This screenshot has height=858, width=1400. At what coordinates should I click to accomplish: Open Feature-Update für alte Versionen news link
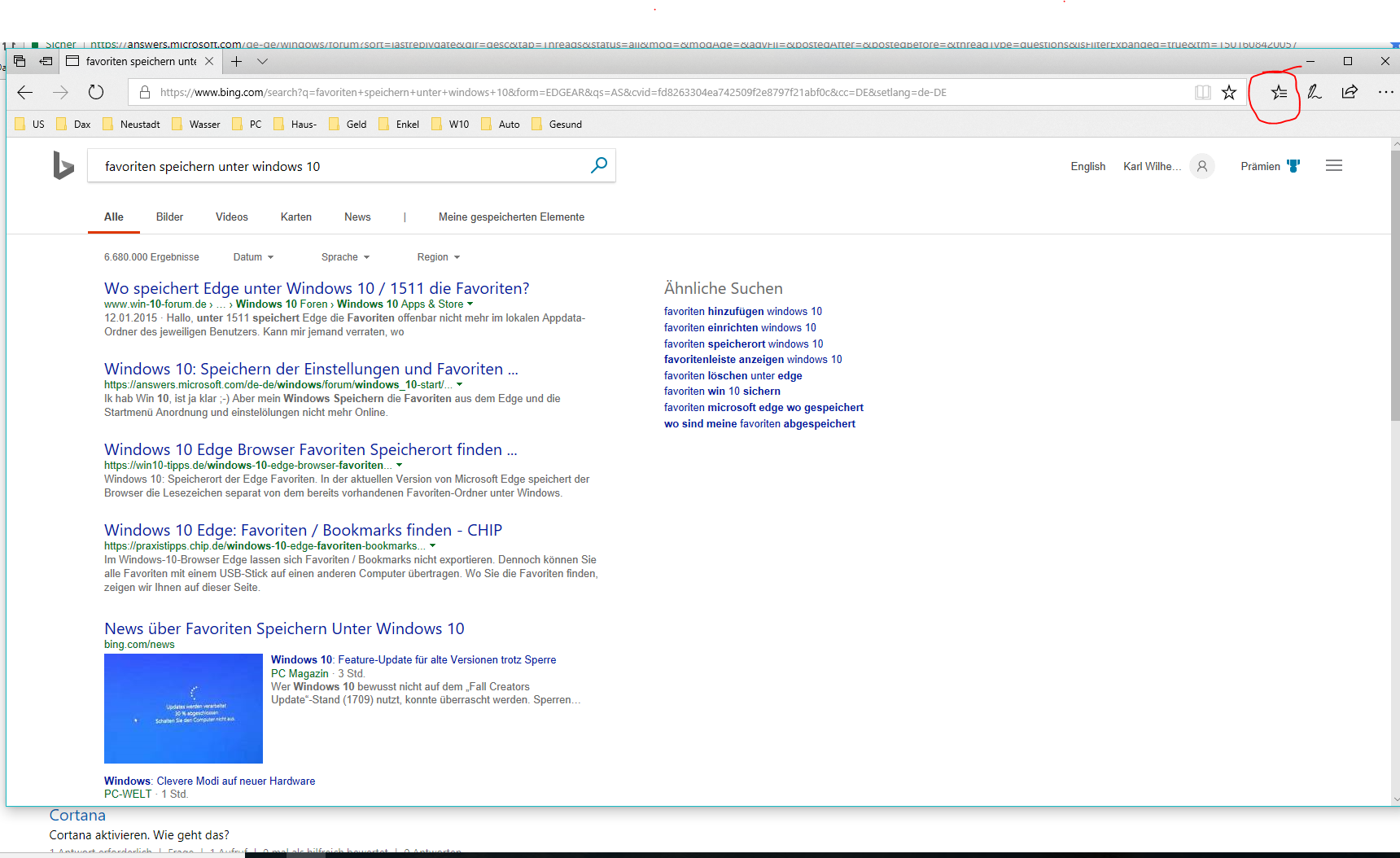[413, 659]
